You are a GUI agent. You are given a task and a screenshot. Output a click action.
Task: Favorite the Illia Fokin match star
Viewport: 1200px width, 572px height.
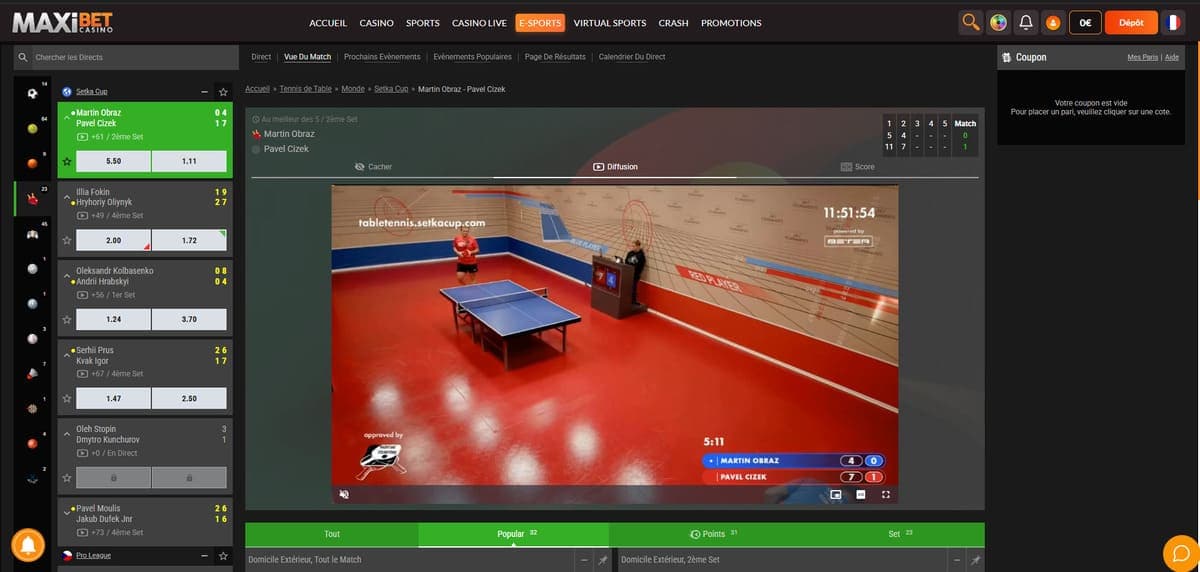click(x=66, y=240)
